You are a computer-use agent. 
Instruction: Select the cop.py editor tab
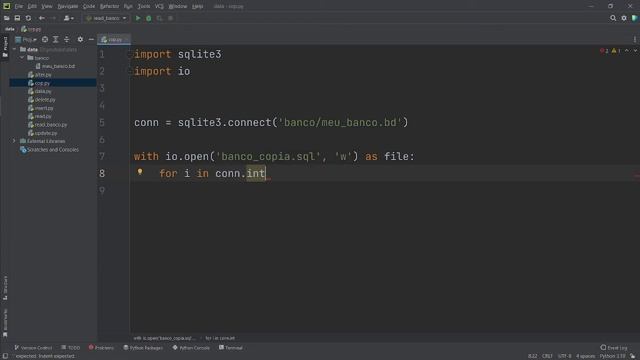point(113,40)
